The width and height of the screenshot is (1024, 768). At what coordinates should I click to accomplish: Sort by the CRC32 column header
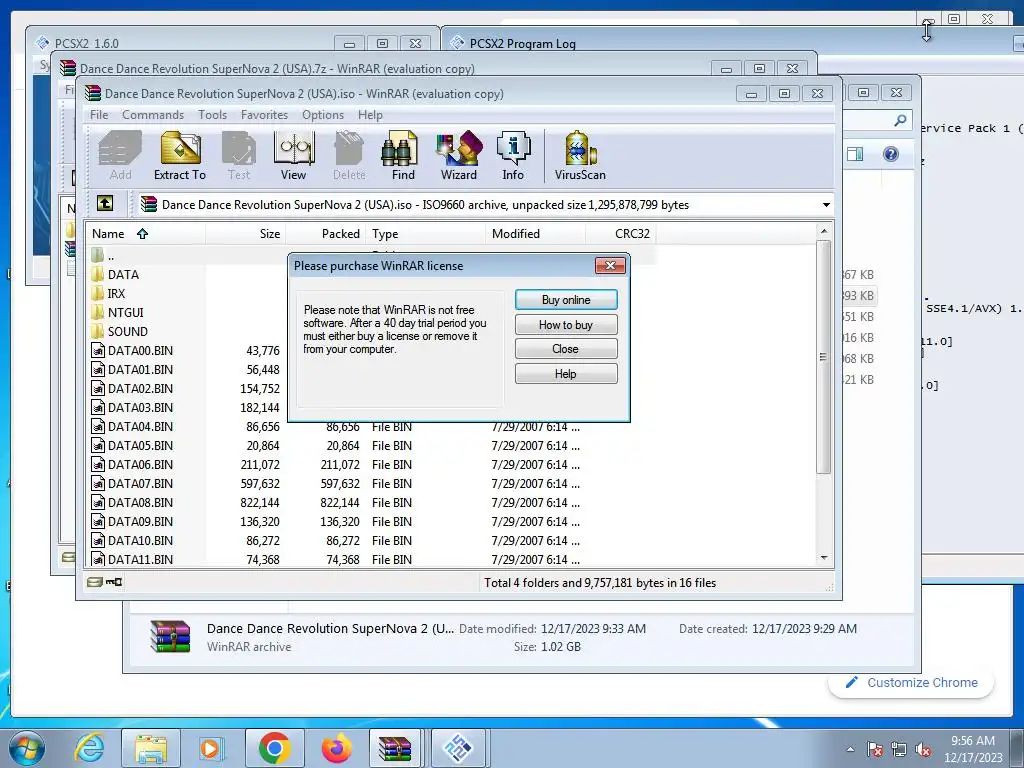point(620,234)
